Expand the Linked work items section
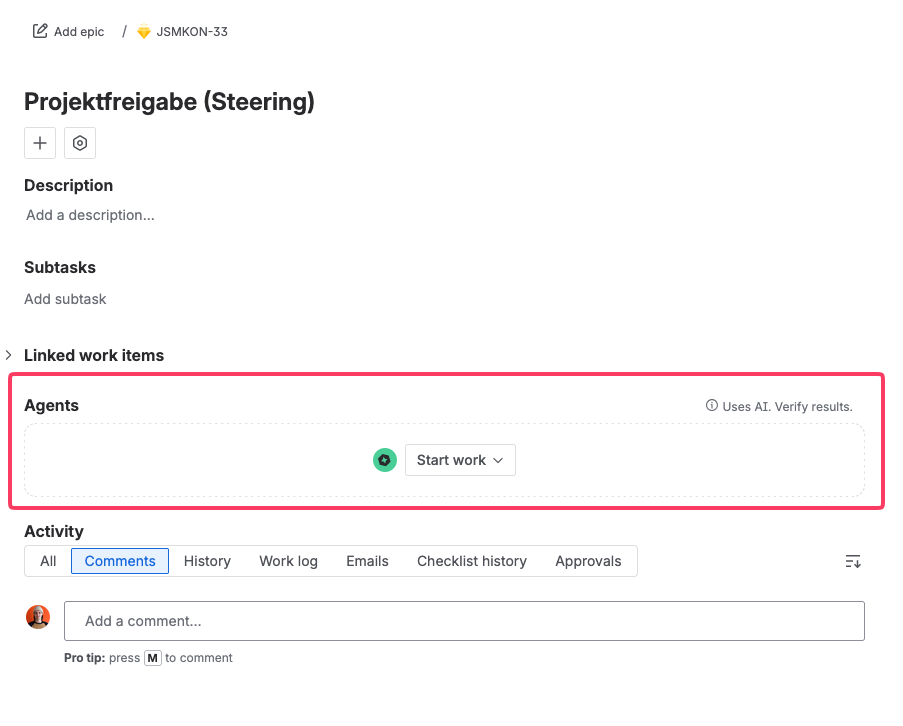Screen dimensions: 903x726 9,355
